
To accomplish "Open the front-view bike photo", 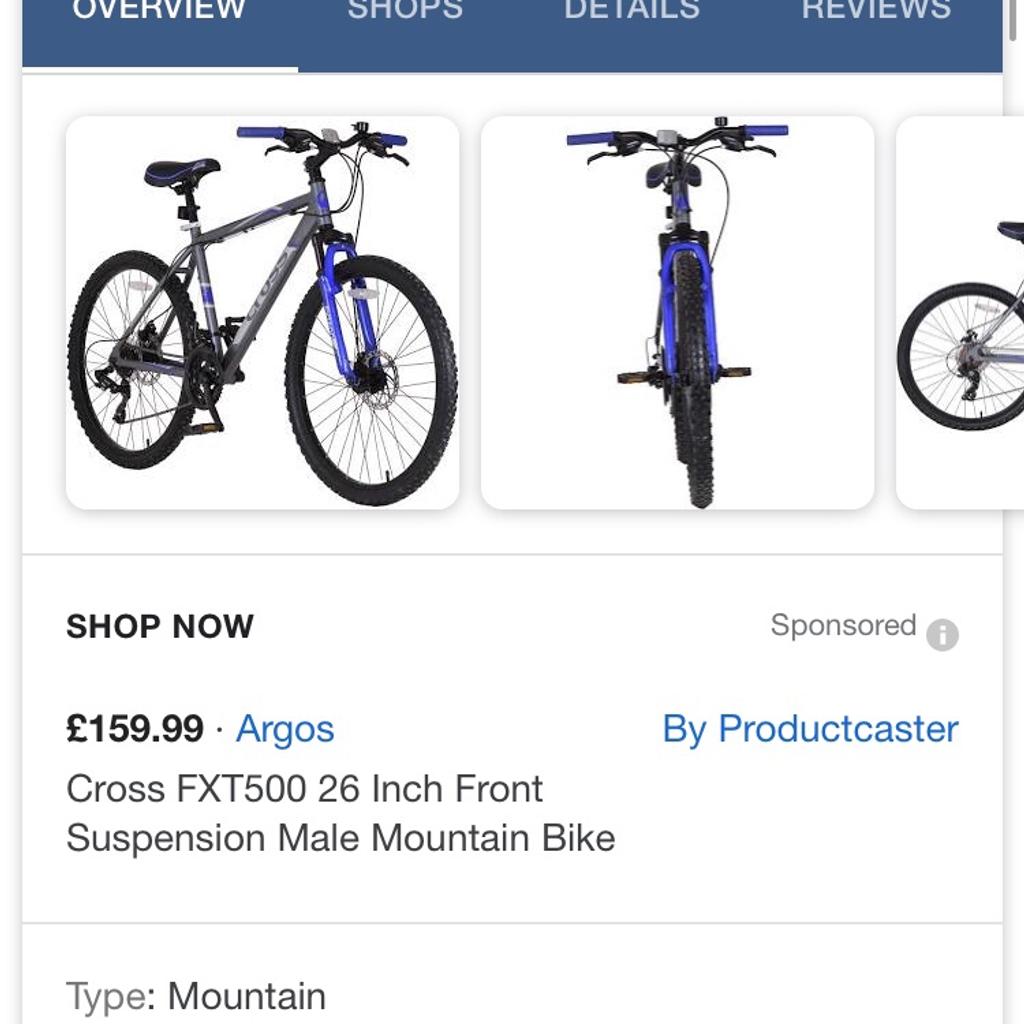I will 677,312.
